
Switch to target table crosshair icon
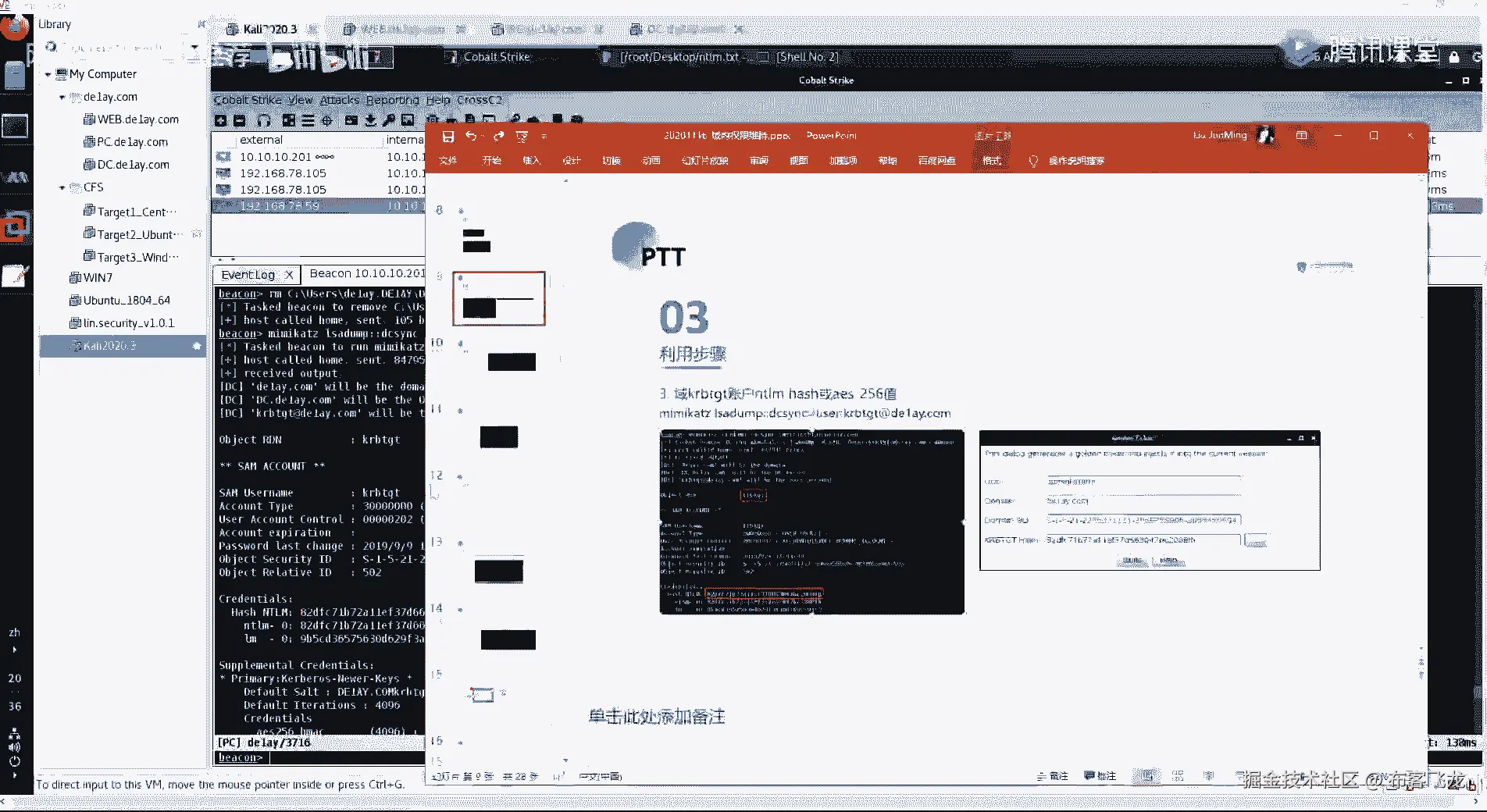(x=327, y=120)
